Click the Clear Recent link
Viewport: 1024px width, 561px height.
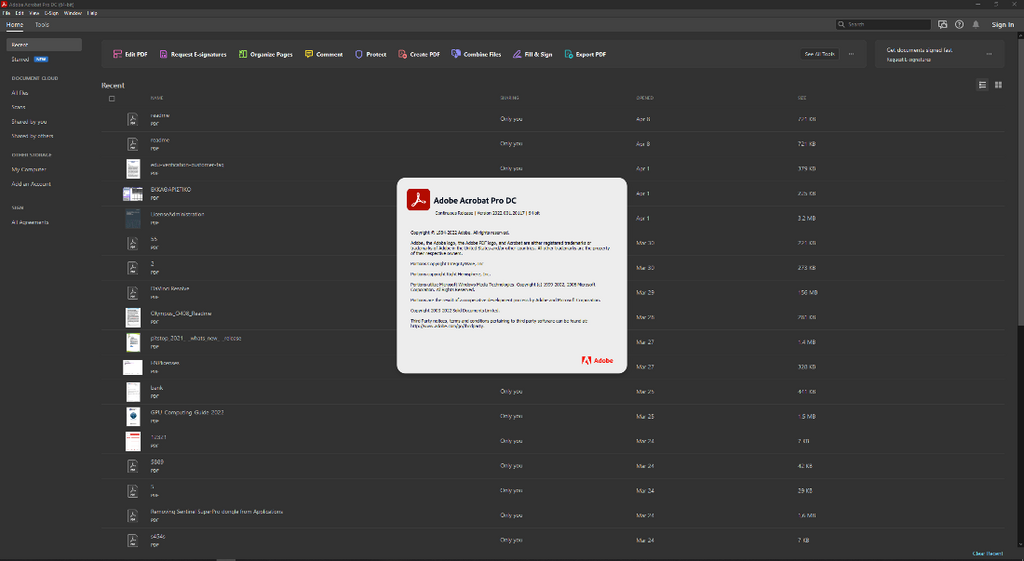[x=987, y=553]
